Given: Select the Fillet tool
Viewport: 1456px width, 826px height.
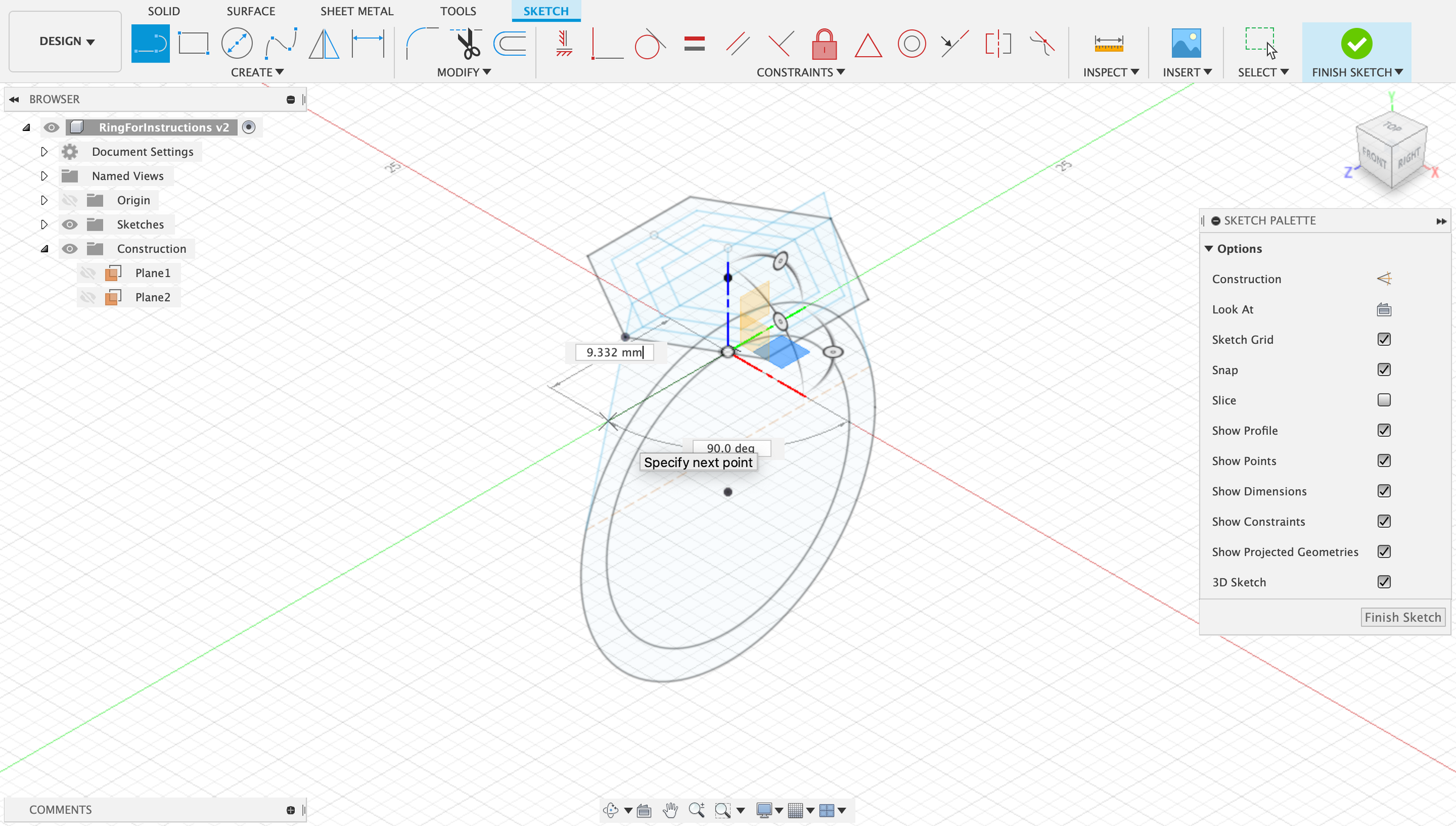Looking at the screenshot, I should pyautogui.click(x=424, y=43).
